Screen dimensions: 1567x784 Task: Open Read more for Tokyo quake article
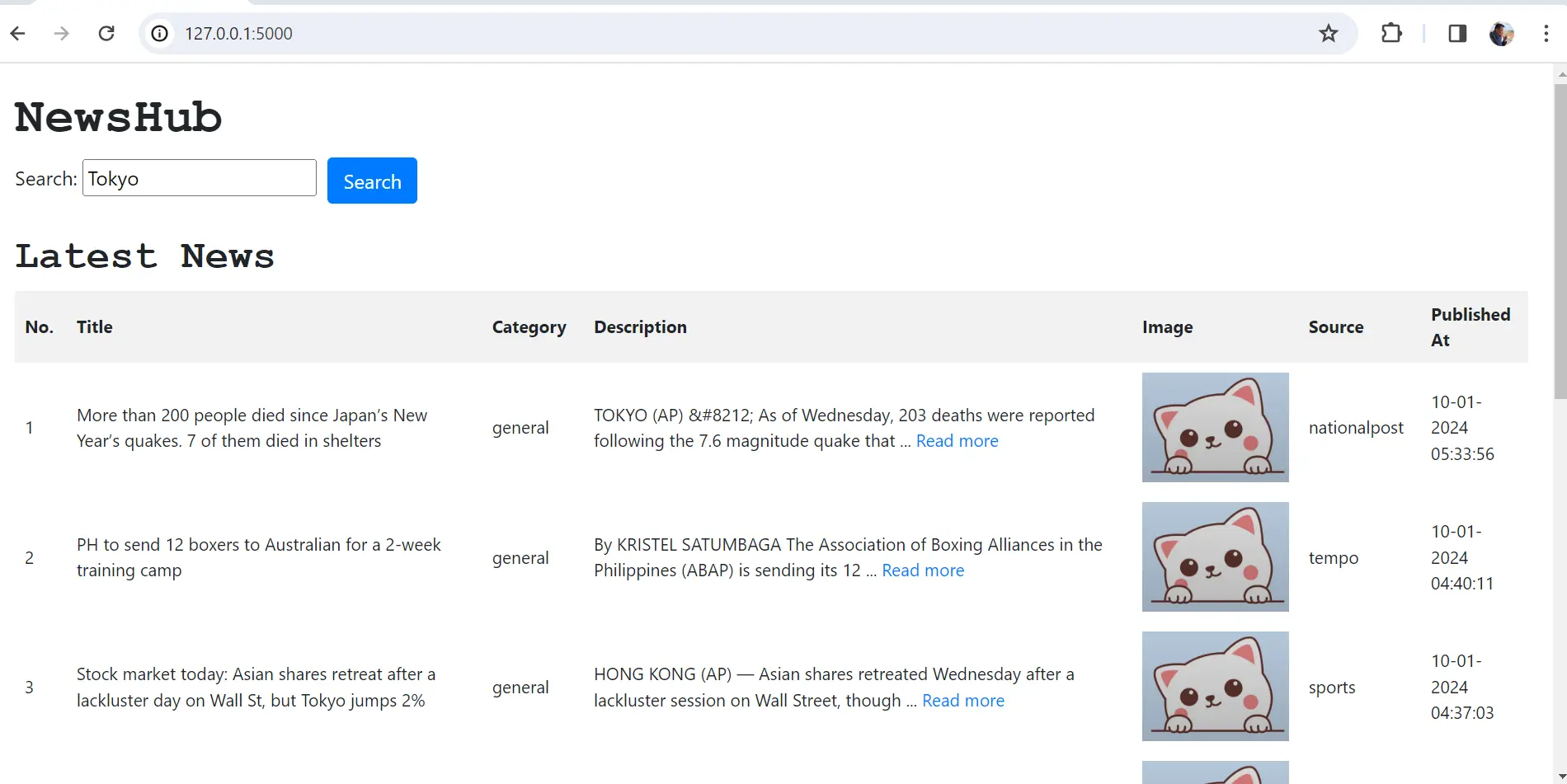(x=957, y=441)
